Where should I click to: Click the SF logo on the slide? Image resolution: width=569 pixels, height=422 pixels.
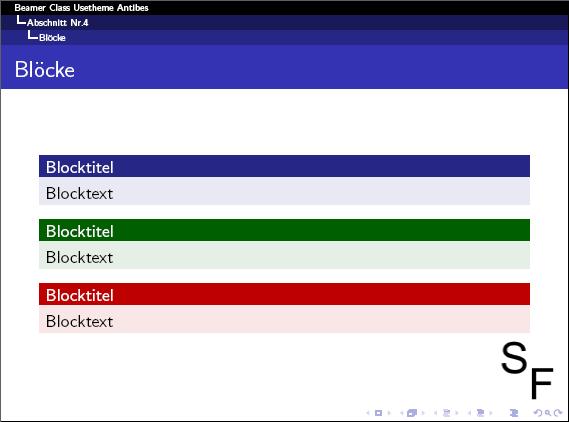click(527, 369)
